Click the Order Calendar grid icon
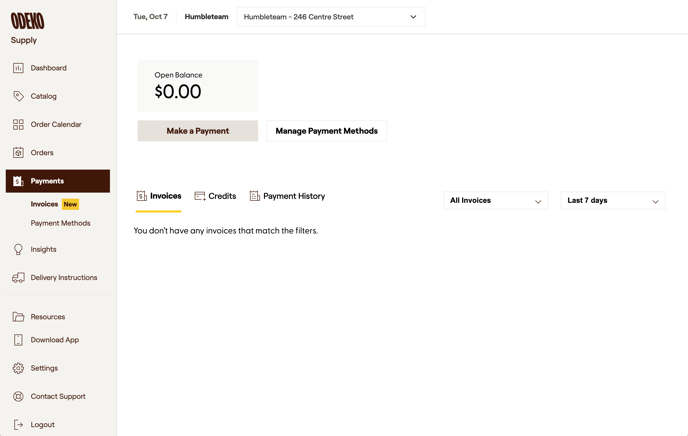The height and width of the screenshot is (436, 688). pyautogui.click(x=18, y=125)
